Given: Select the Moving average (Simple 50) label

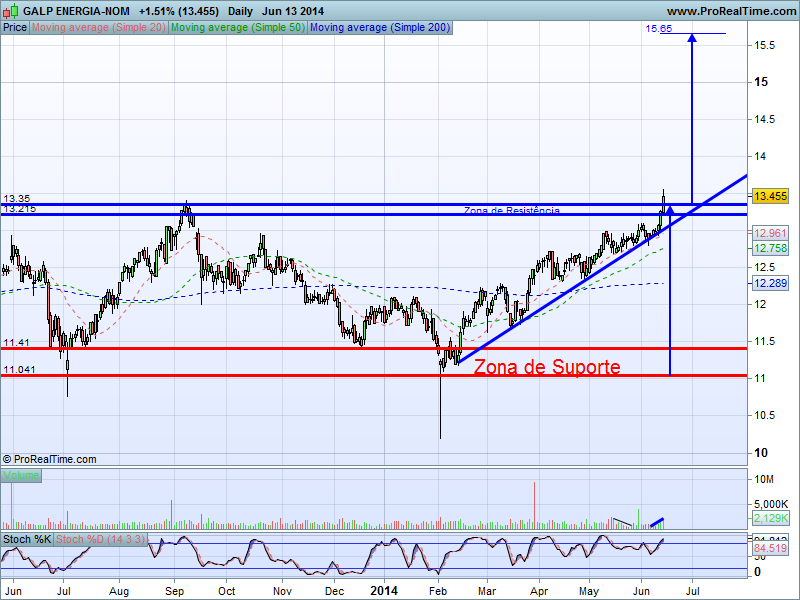Looking at the screenshot, I should point(238,28).
